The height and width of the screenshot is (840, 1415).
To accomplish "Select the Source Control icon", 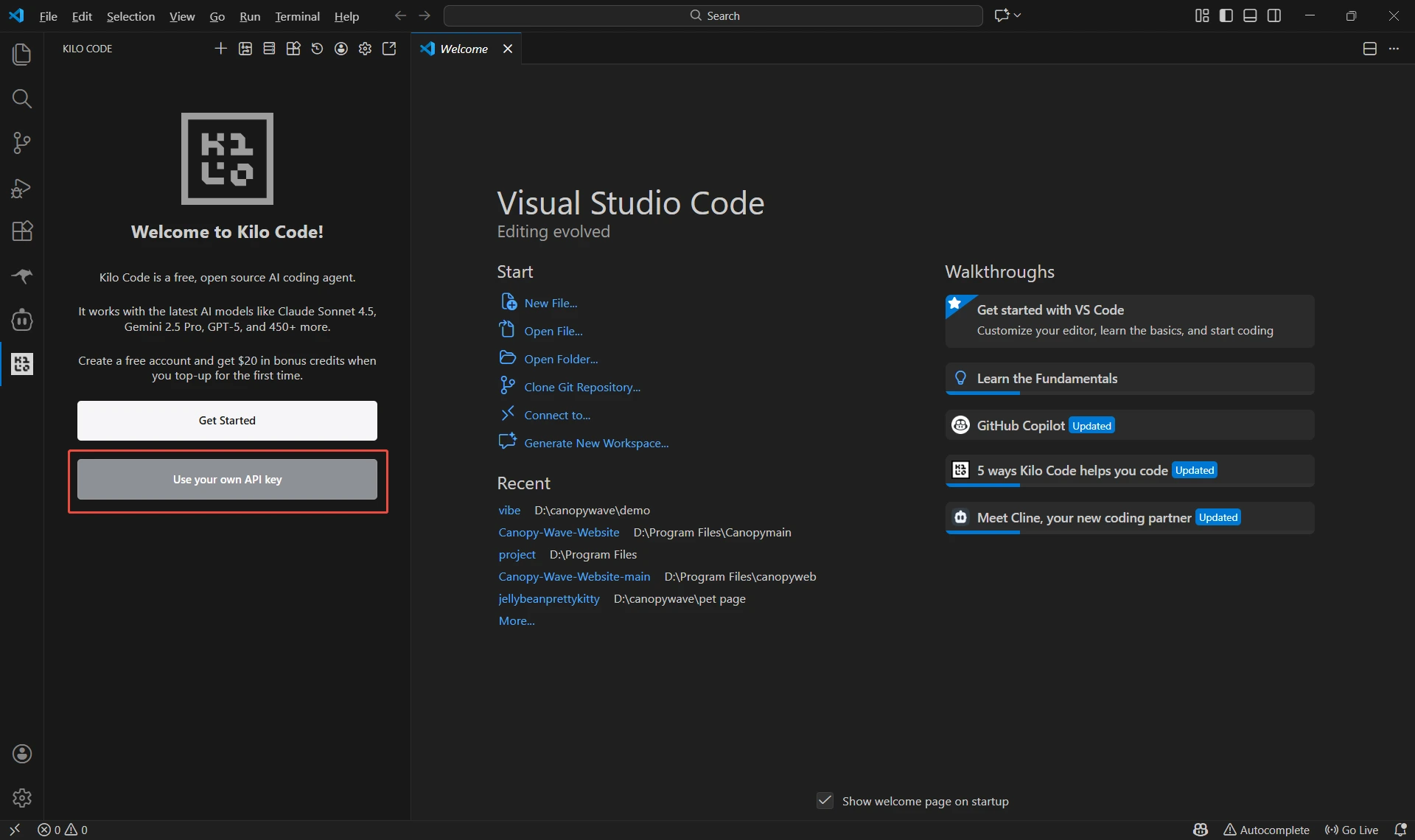I will coord(21,143).
